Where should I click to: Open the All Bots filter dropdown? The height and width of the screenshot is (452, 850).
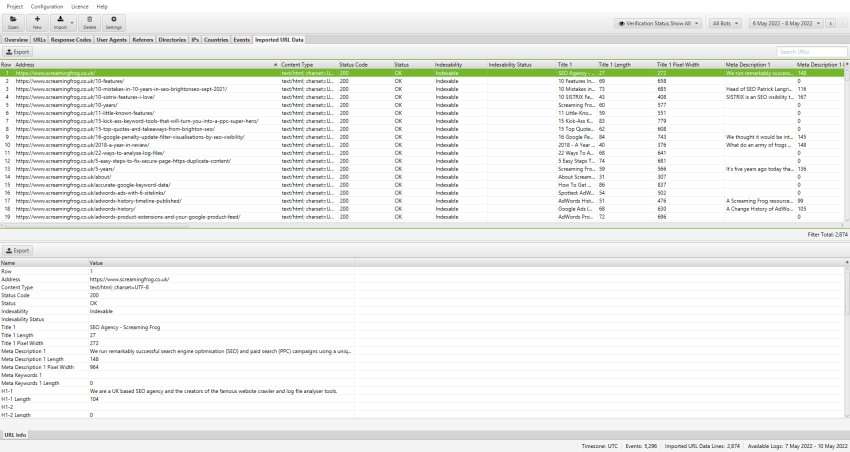point(725,23)
